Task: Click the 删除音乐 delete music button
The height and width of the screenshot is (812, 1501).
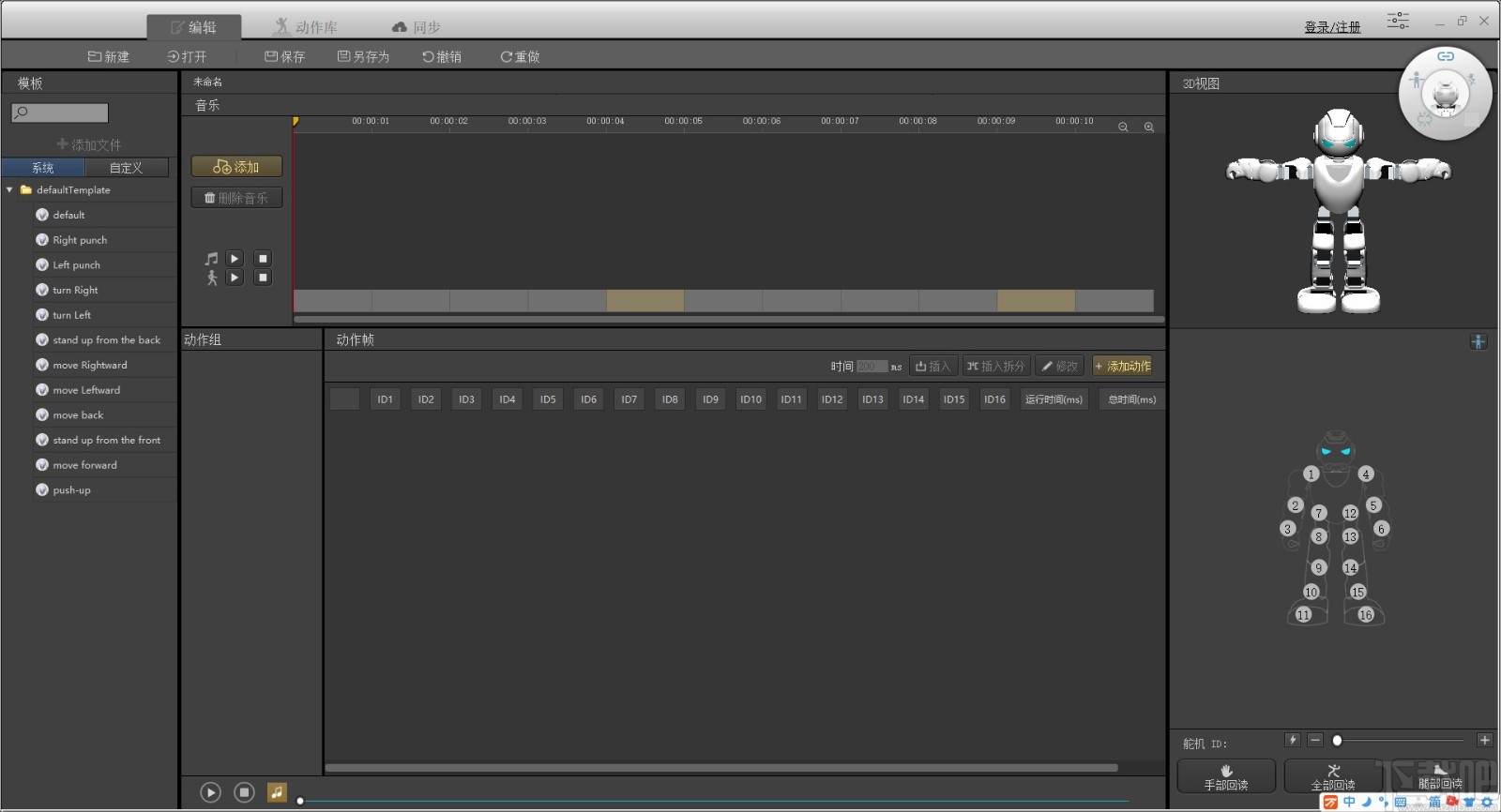Action: point(236,198)
